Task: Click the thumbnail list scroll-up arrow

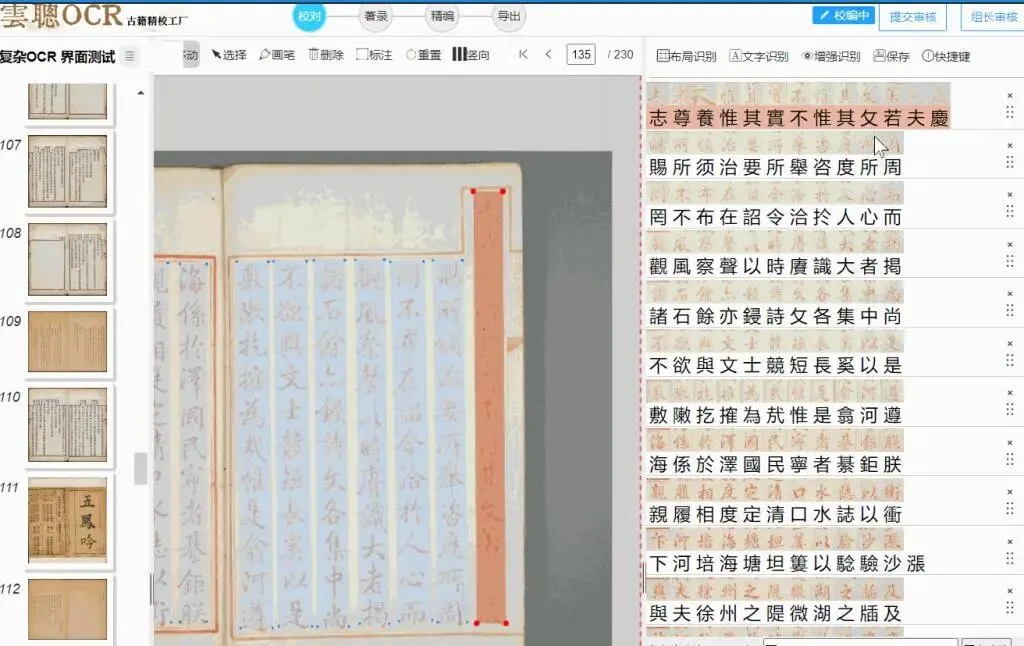Action: point(140,93)
